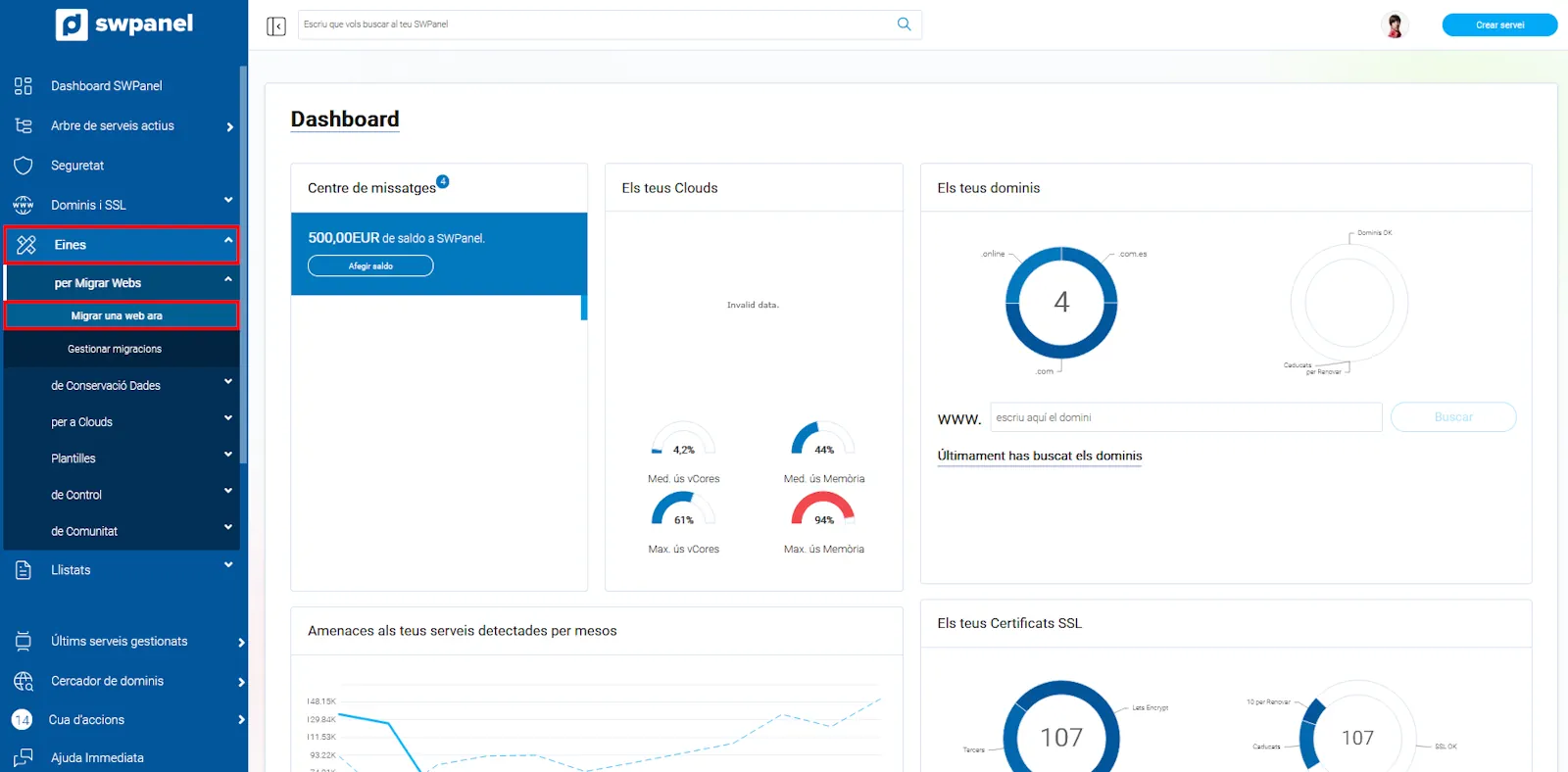The height and width of the screenshot is (772, 1568).
Task: Open Dashboard SWPanel grid icon
Action: [x=24, y=86]
